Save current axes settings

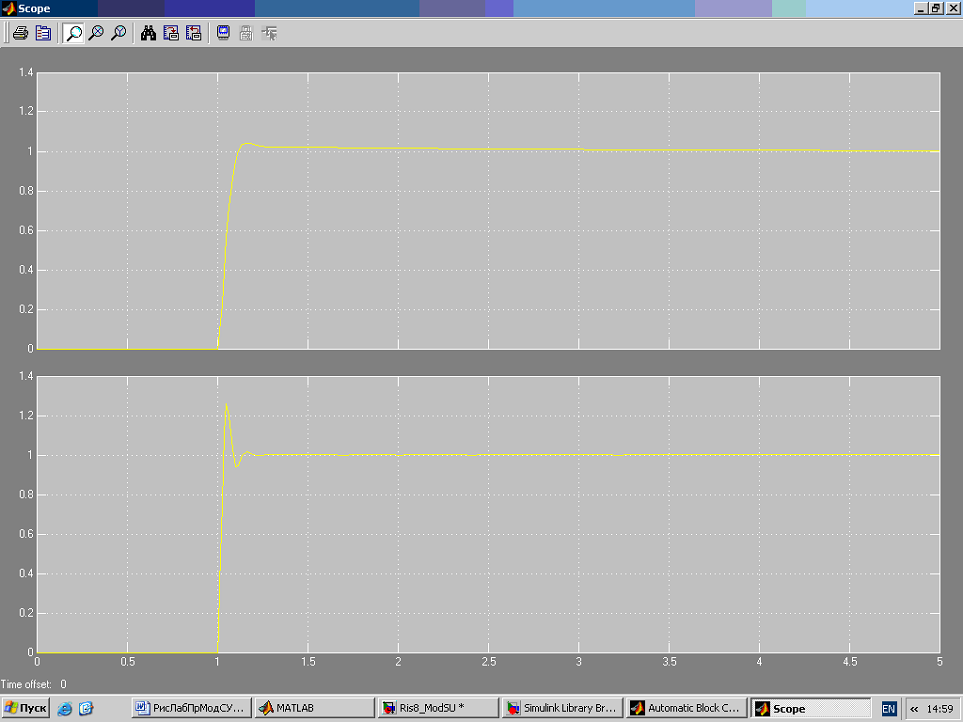(x=171, y=33)
